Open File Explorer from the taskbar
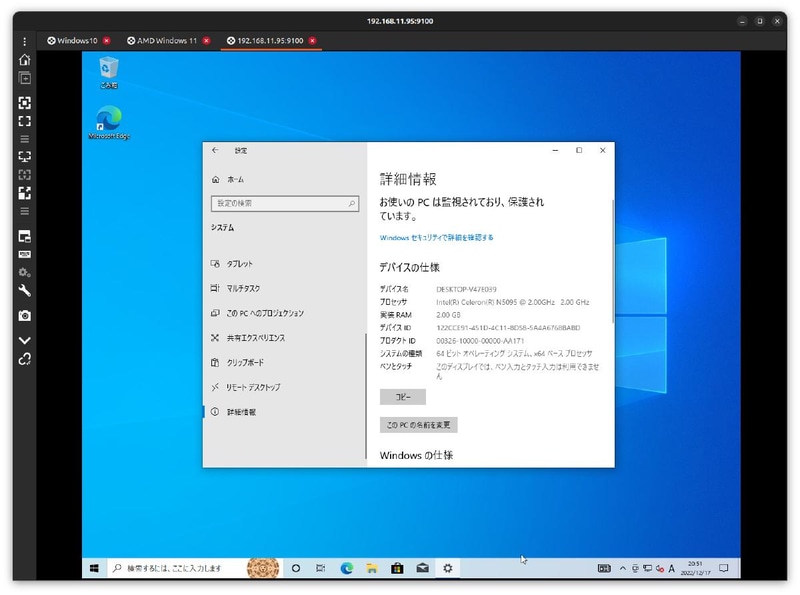The height and width of the screenshot is (595, 800). (x=373, y=565)
